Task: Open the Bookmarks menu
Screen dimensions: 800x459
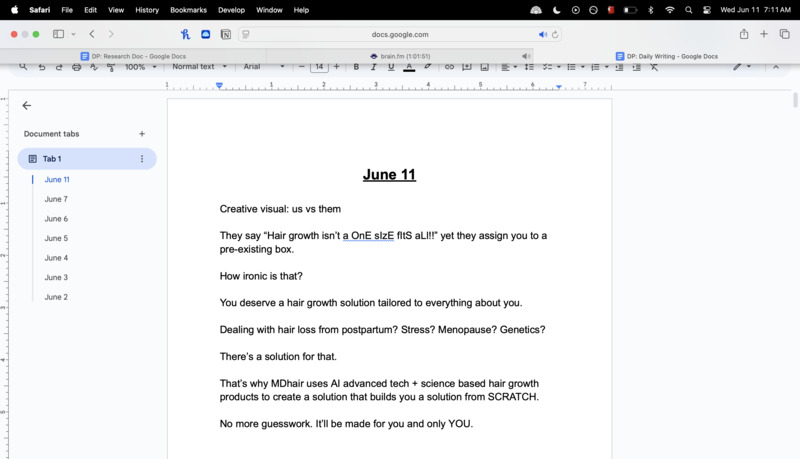Action: coord(188,10)
